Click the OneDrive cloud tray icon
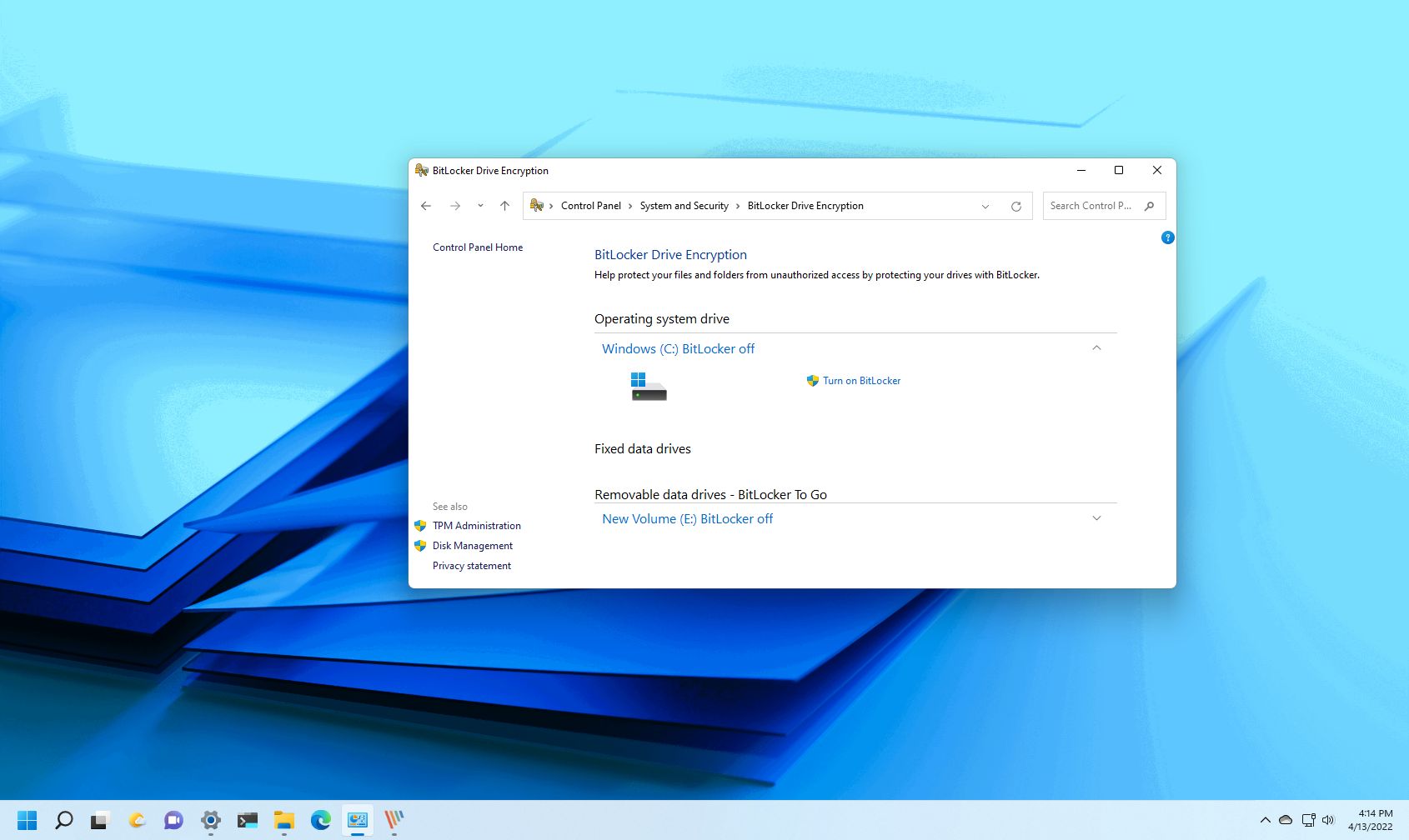This screenshot has width=1409, height=840. (x=1286, y=820)
